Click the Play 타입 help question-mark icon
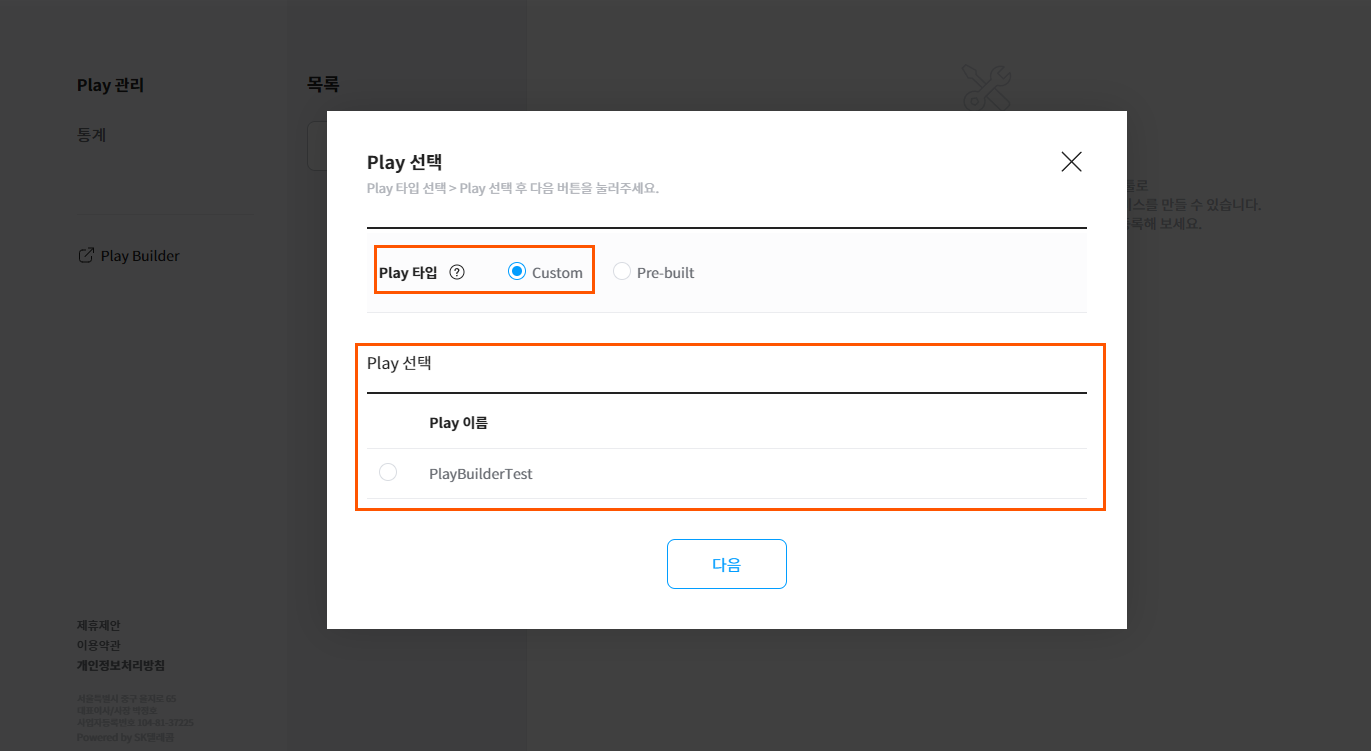 pyautogui.click(x=457, y=272)
